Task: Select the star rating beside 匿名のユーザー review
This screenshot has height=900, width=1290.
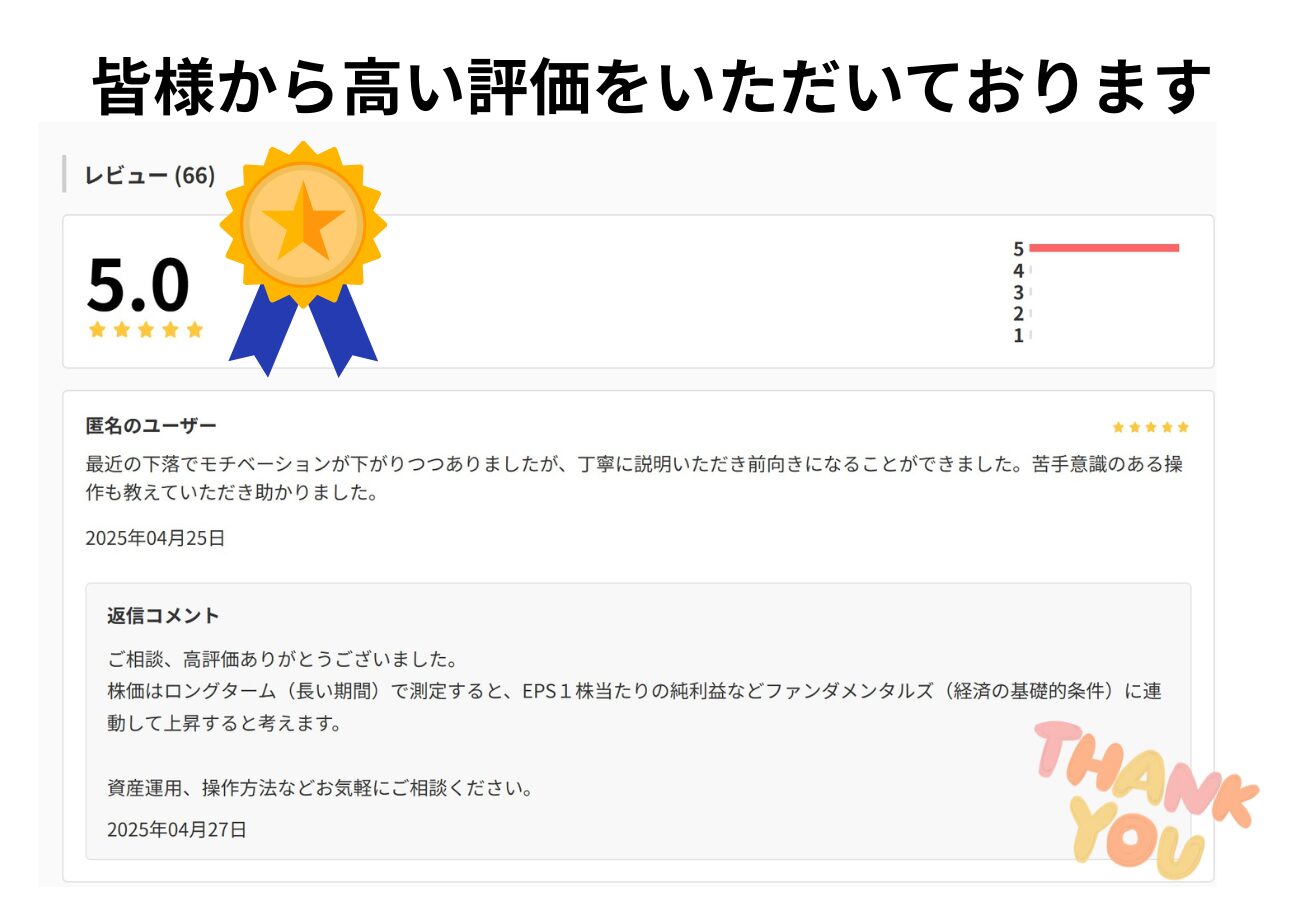Action: click(x=1150, y=425)
